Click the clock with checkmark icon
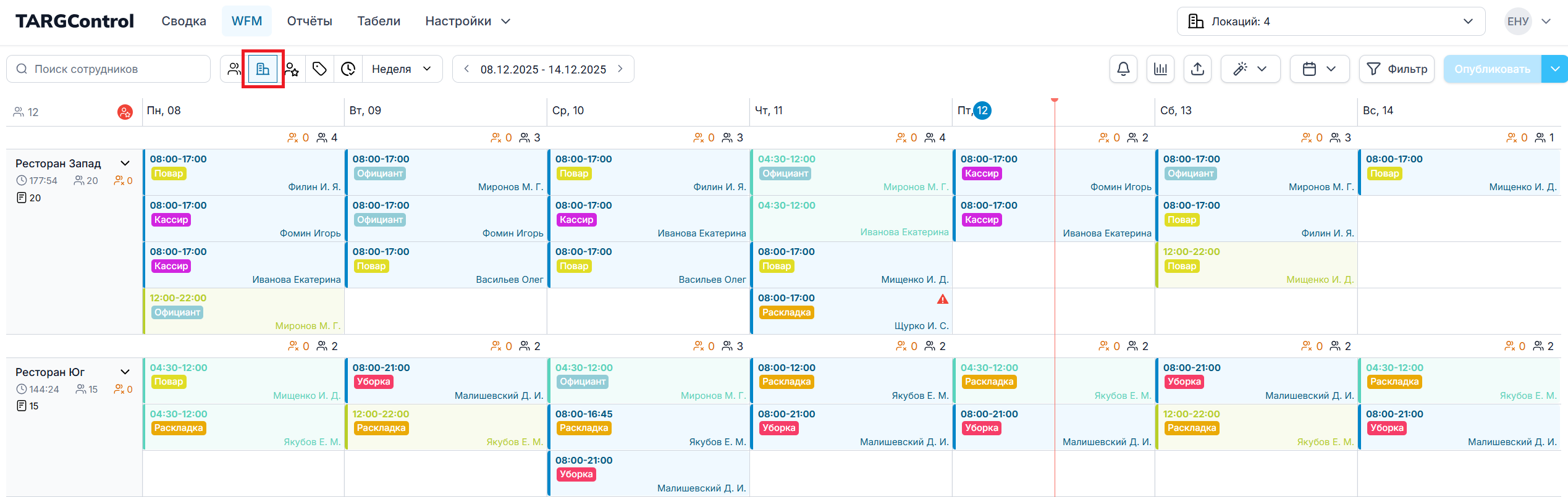The height and width of the screenshot is (497, 1568). click(348, 69)
